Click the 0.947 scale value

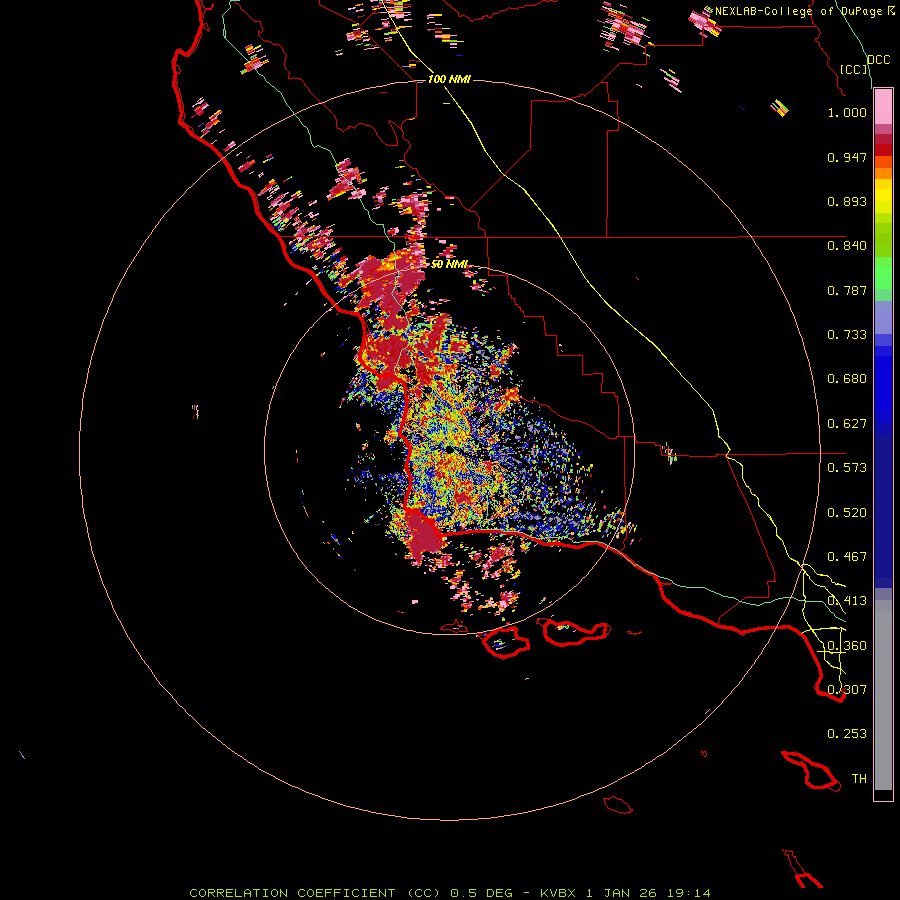click(847, 157)
